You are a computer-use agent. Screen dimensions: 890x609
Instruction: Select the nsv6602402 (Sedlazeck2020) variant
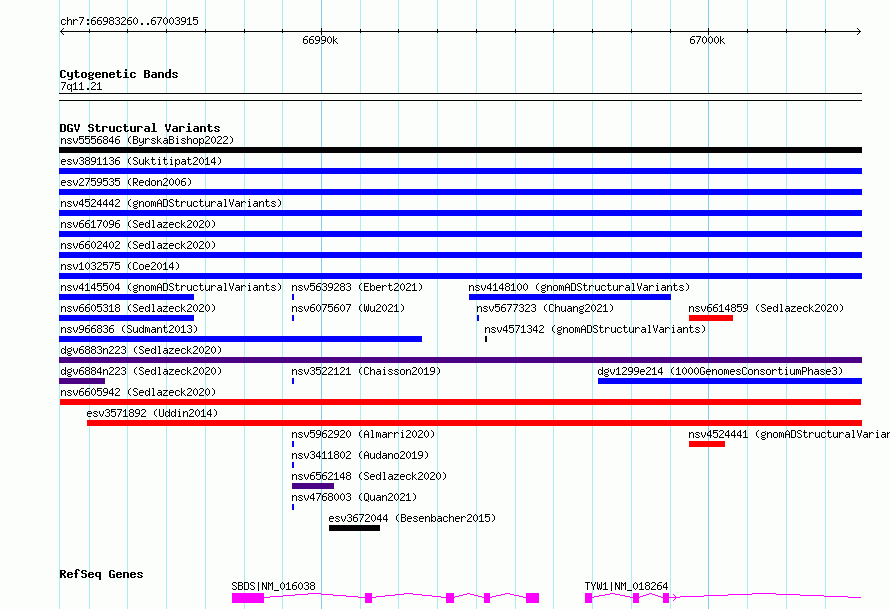[x=138, y=245]
